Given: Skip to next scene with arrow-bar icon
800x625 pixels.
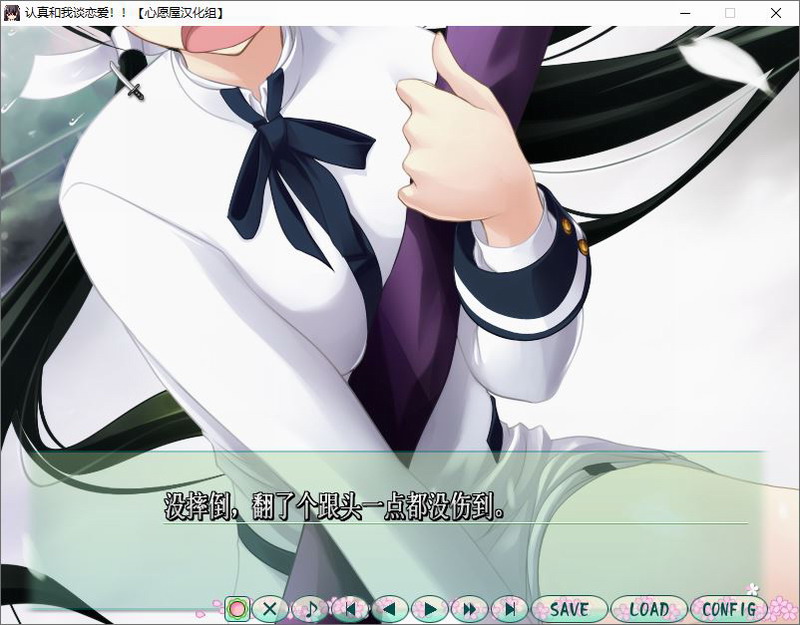Looking at the screenshot, I should pyautogui.click(x=509, y=608).
